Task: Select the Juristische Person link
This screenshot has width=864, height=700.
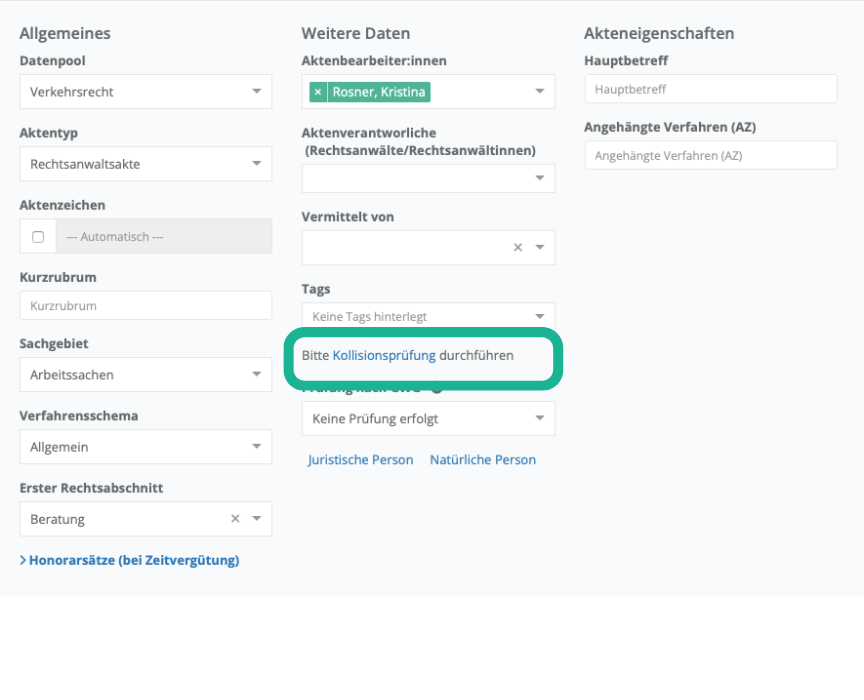Action: pos(360,460)
